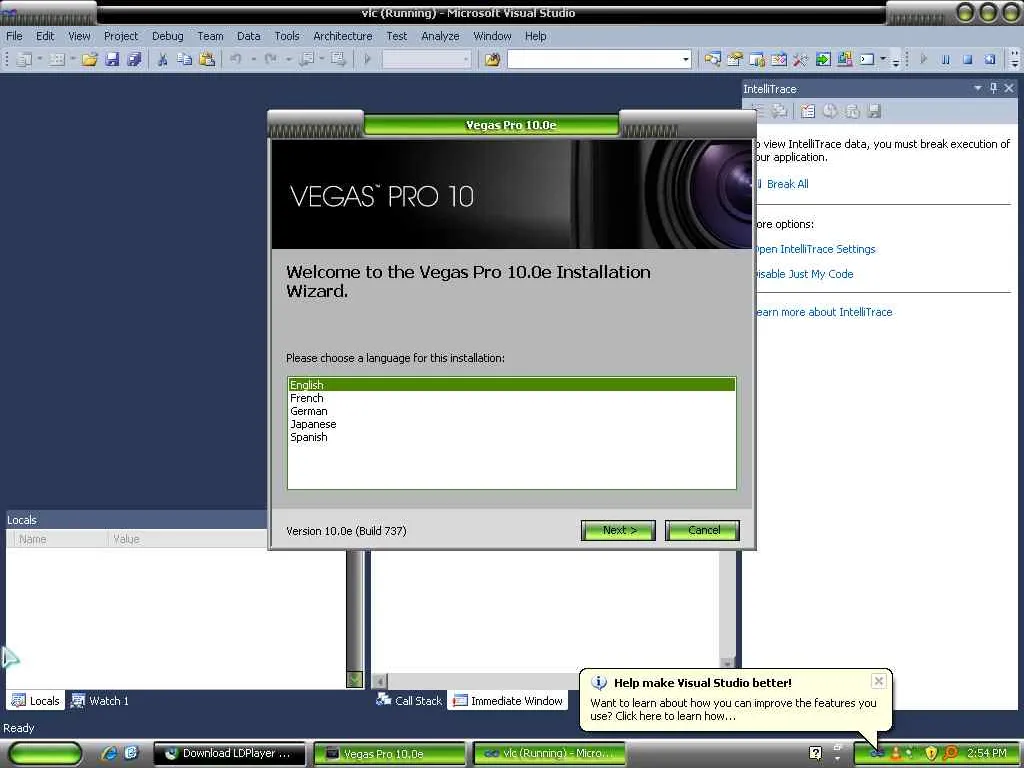The width and height of the screenshot is (1024, 768).
Task: Open the Project menu
Action: [x=121, y=36]
